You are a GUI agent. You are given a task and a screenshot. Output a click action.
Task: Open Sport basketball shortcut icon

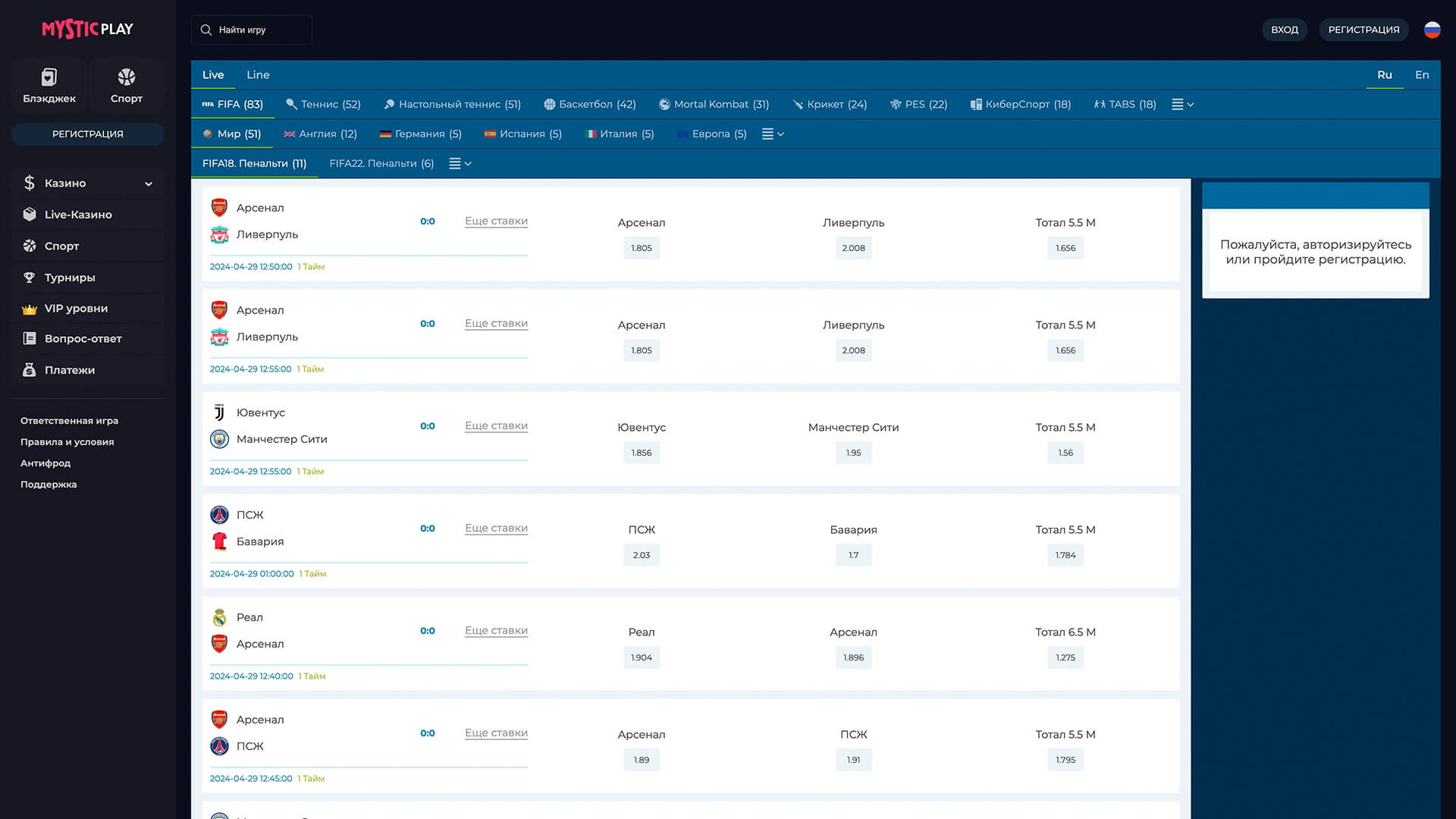point(127,77)
